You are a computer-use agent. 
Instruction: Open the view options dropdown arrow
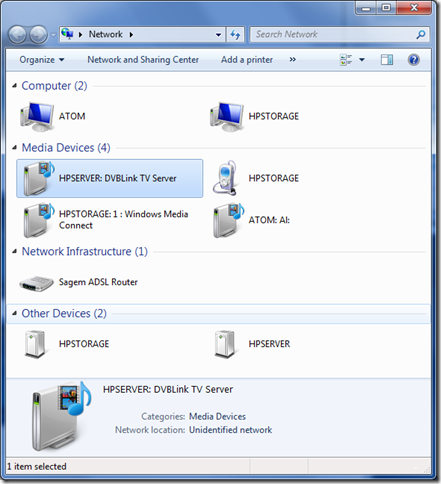pyautogui.click(x=362, y=60)
